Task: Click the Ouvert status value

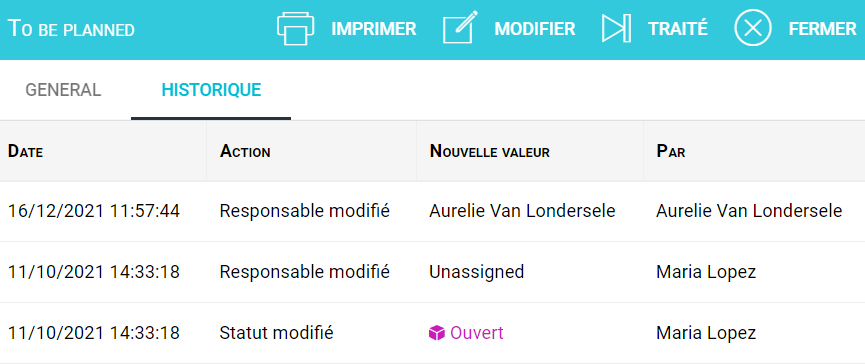Action: coord(477,333)
